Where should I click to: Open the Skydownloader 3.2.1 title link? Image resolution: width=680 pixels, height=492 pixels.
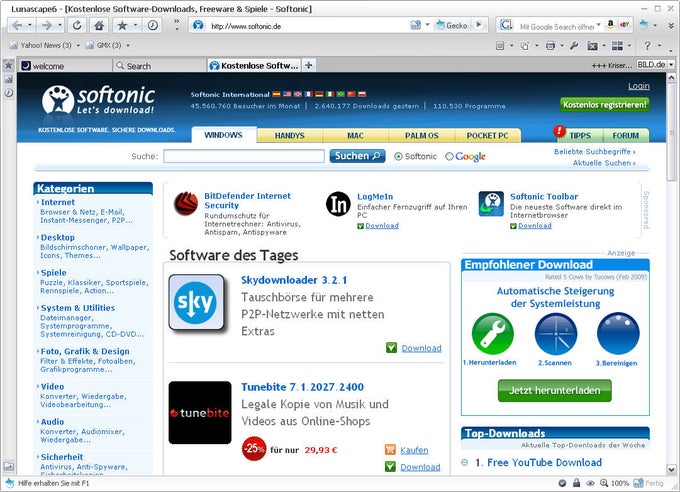pos(294,280)
